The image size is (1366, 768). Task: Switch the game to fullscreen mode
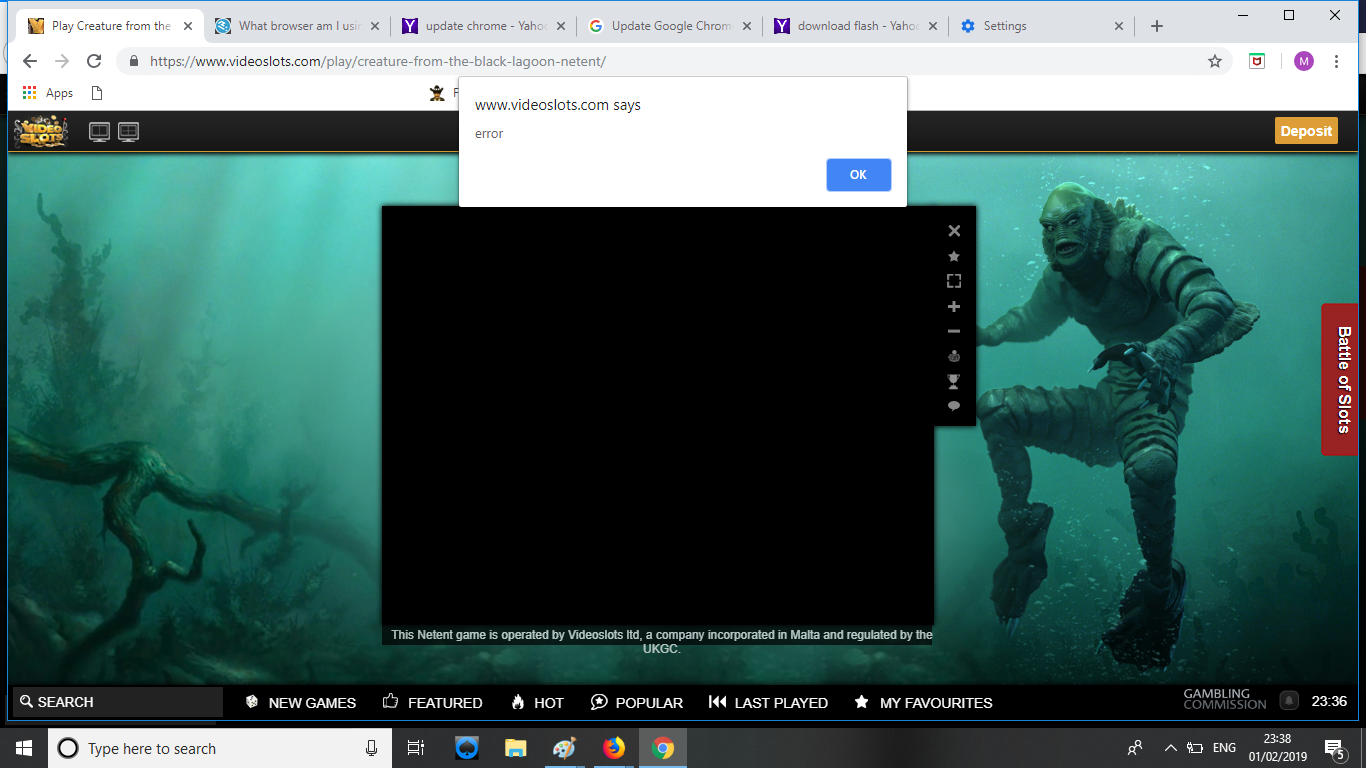954,281
